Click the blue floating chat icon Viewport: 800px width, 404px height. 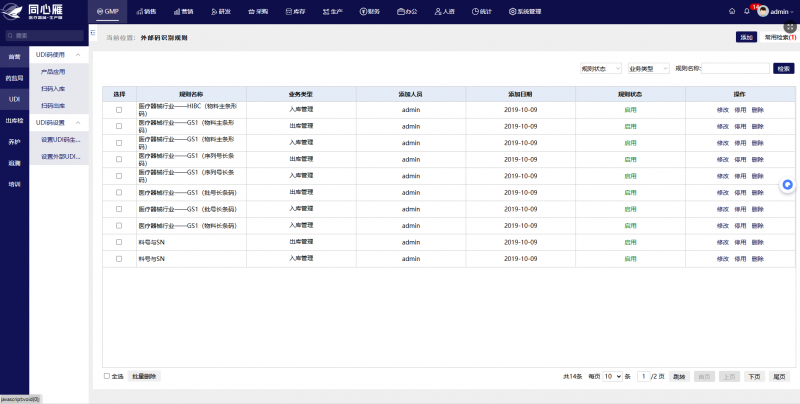point(788,185)
